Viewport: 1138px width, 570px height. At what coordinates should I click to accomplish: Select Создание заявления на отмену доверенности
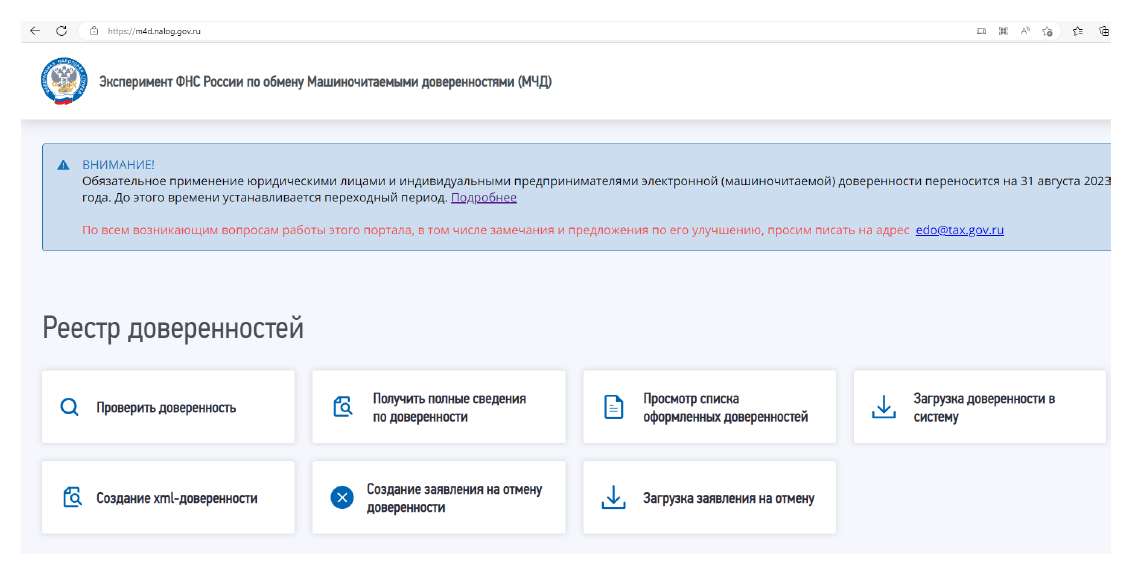point(454,498)
